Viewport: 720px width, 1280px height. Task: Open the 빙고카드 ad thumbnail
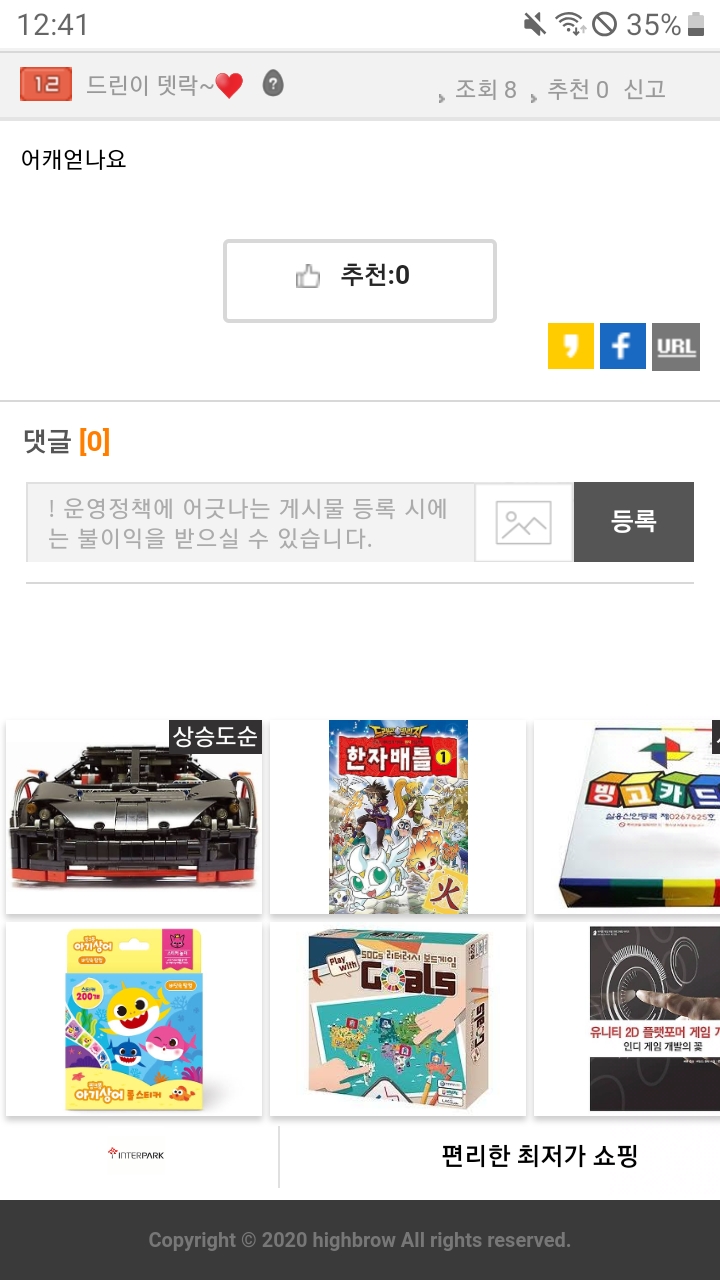click(627, 817)
